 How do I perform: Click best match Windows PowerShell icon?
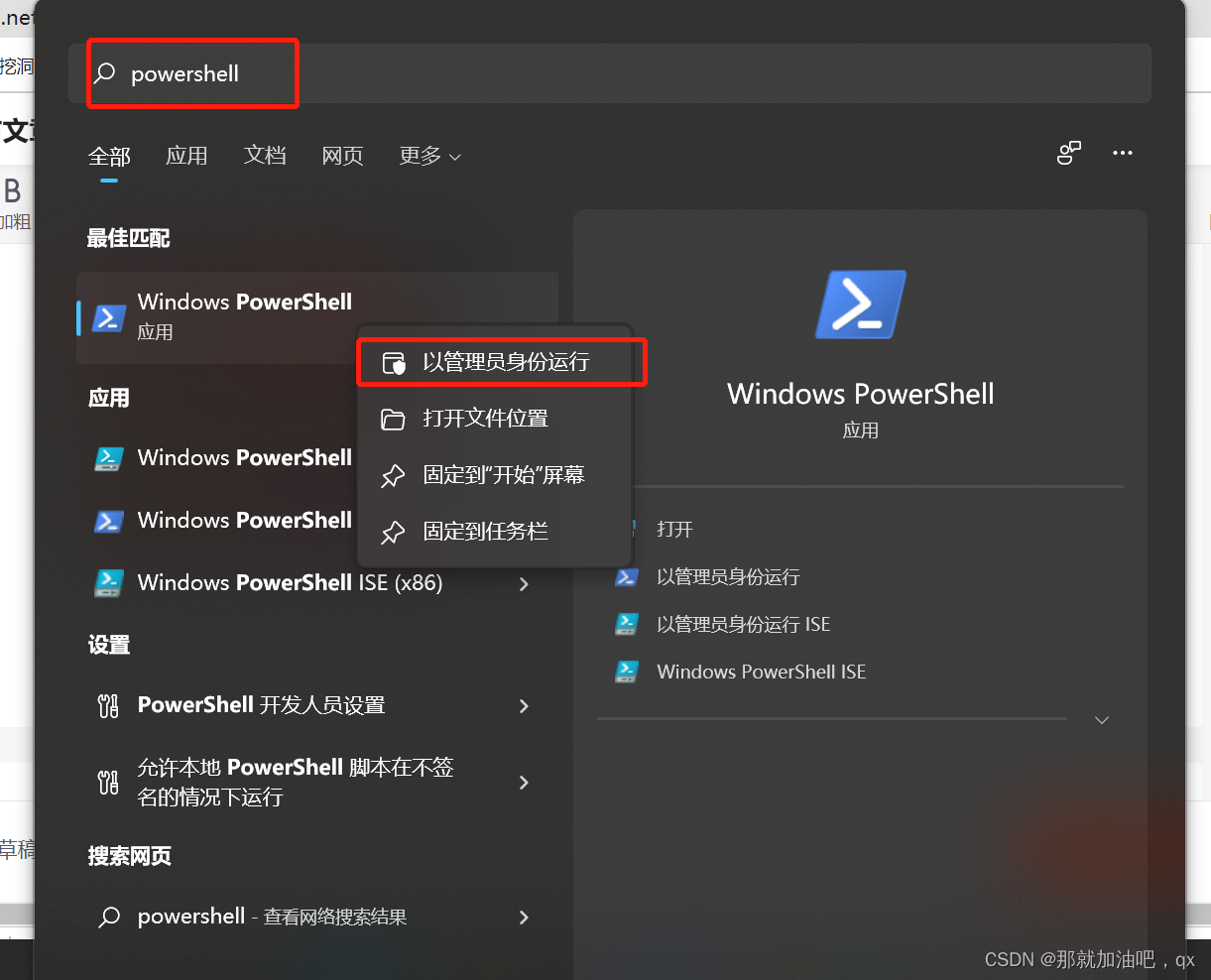108,316
